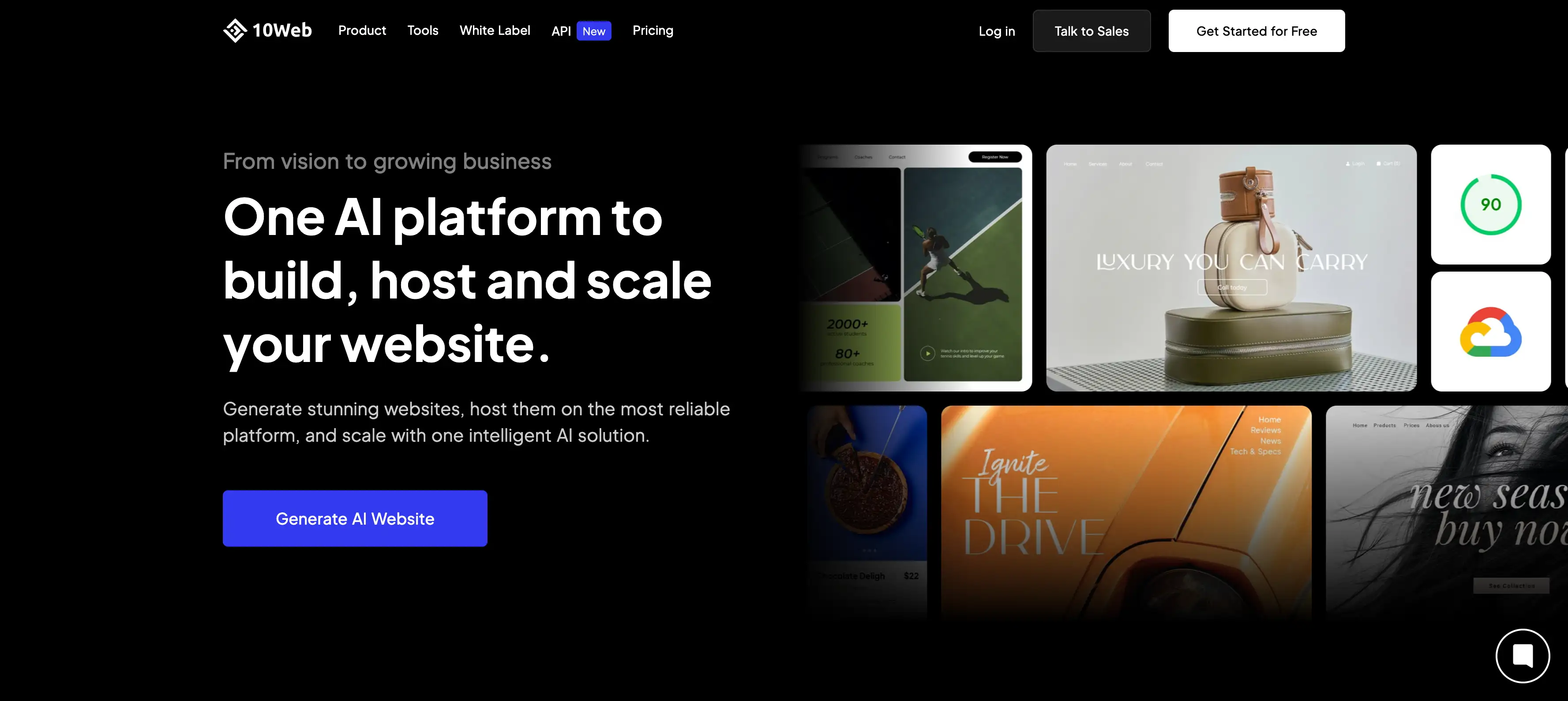Open the chat widget bubble icon
The height and width of the screenshot is (701, 1568).
tap(1523, 655)
